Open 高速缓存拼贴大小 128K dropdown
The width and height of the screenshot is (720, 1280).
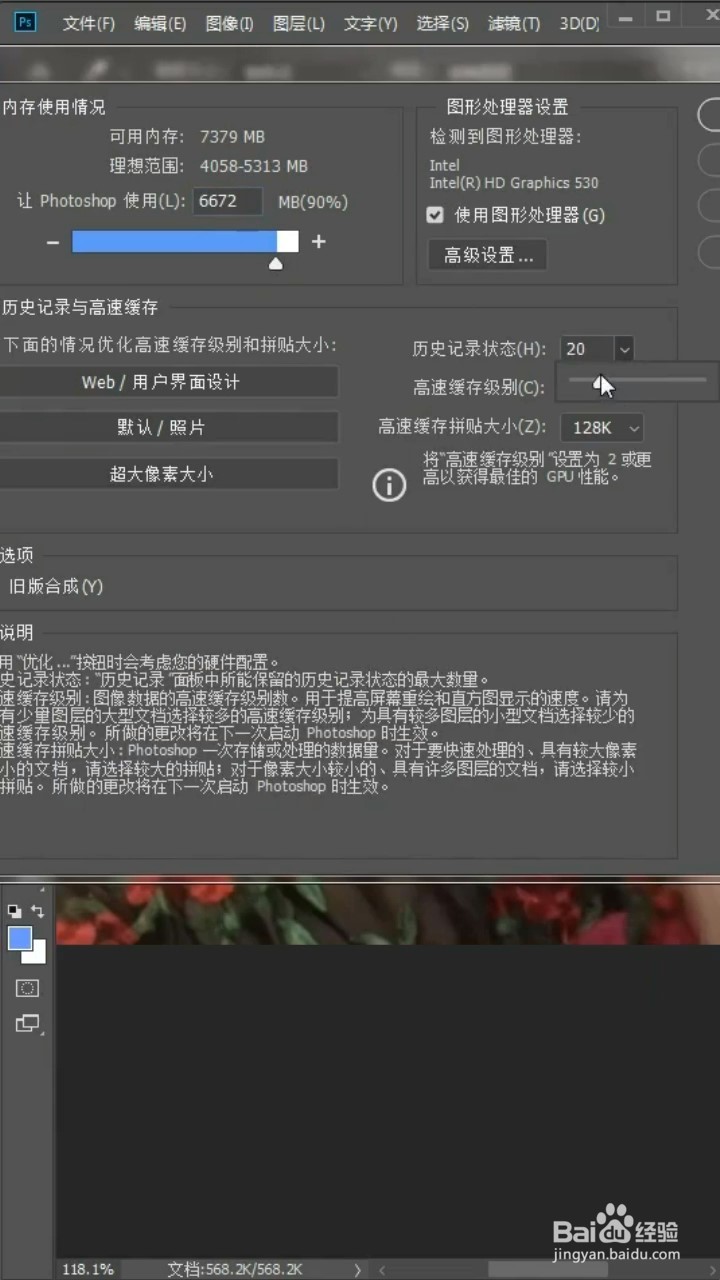pos(602,428)
